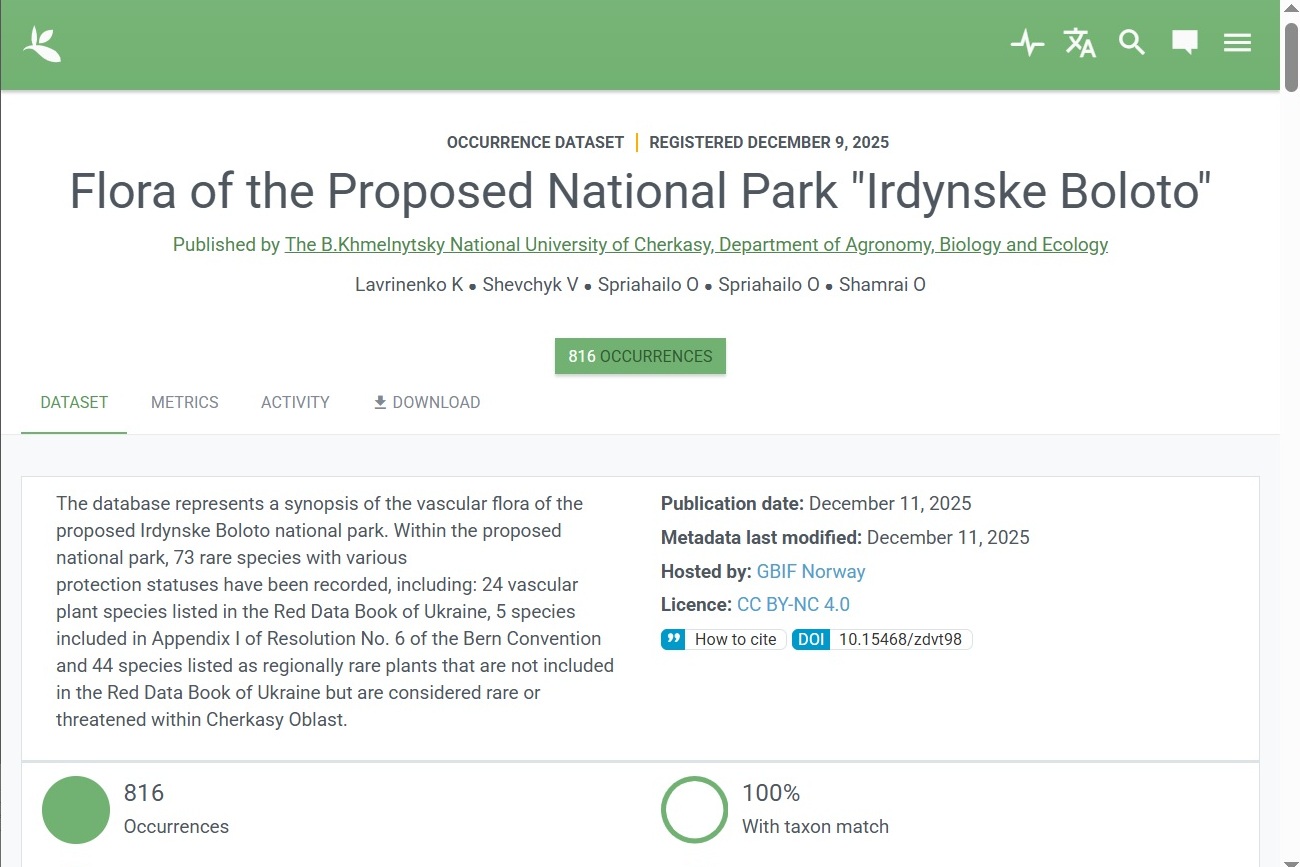Open the language translation menu icon
This screenshot has height=867, width=1300.
point(1080,43)
